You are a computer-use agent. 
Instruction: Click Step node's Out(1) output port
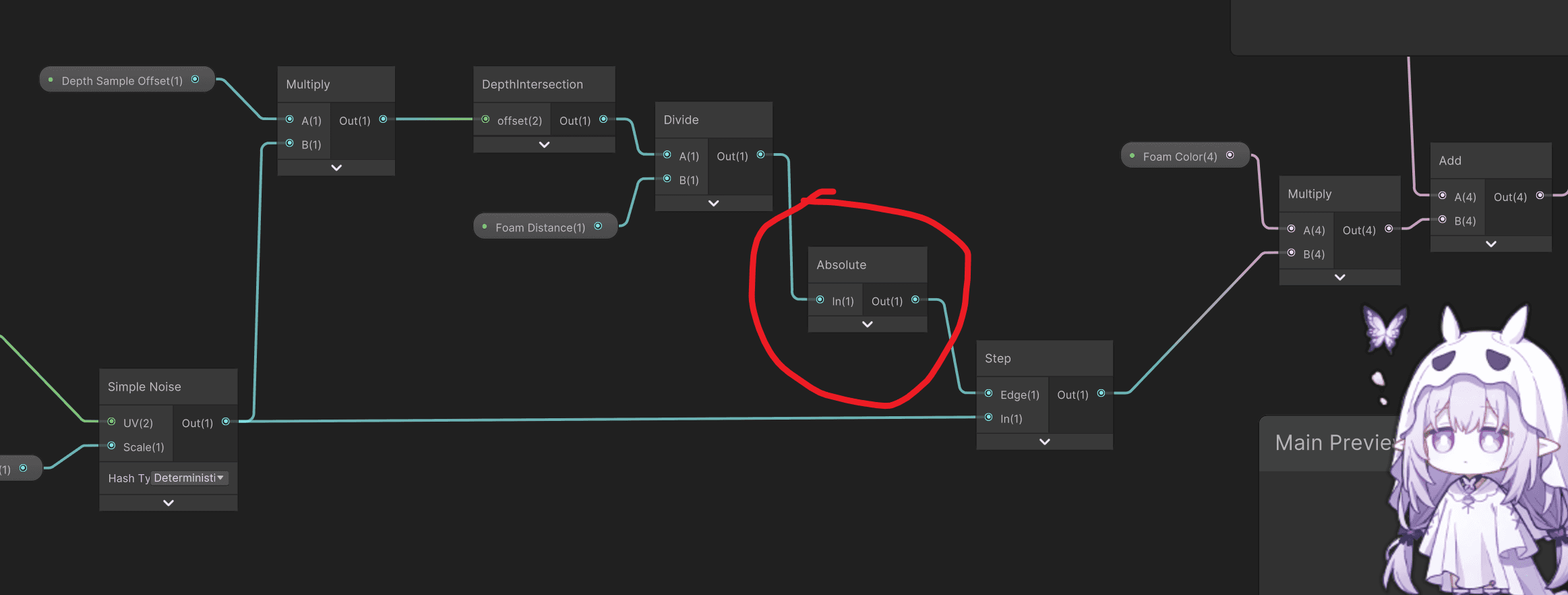point(1102,393)
